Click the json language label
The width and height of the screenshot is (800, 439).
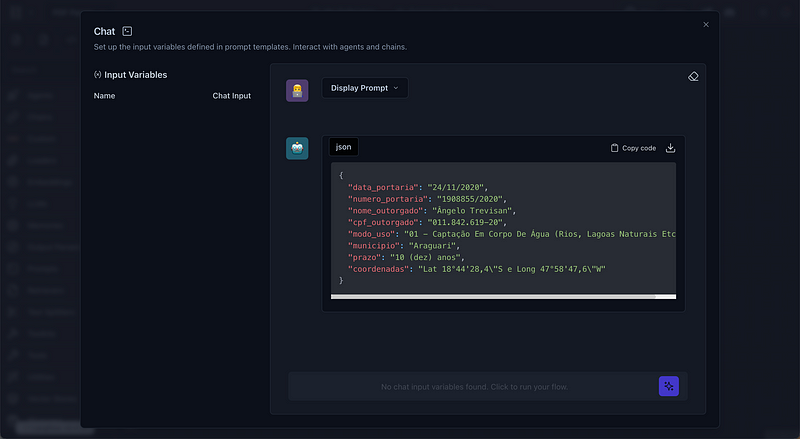tap(343, 147)
